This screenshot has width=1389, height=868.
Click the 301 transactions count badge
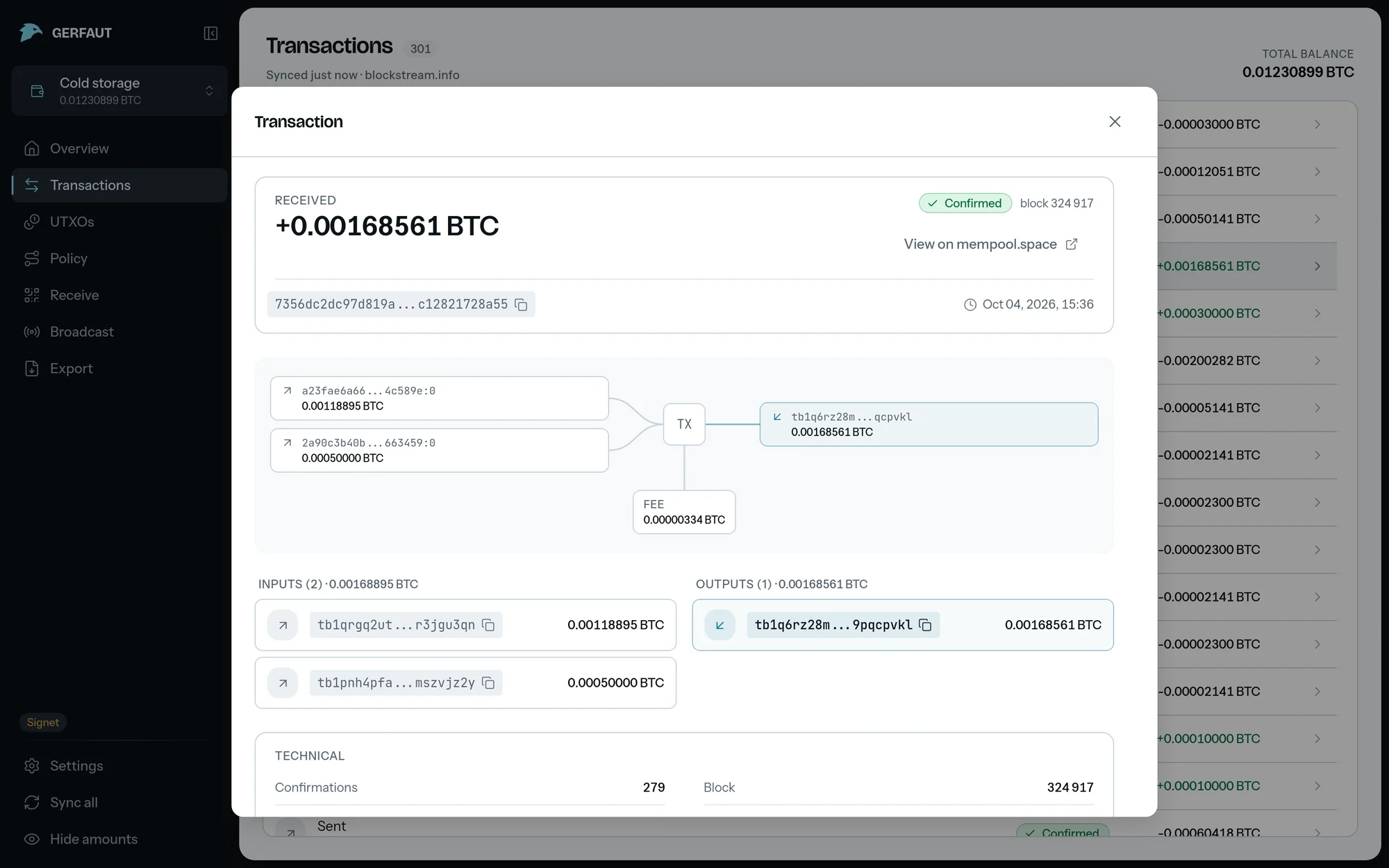click(x=420, y=49)
